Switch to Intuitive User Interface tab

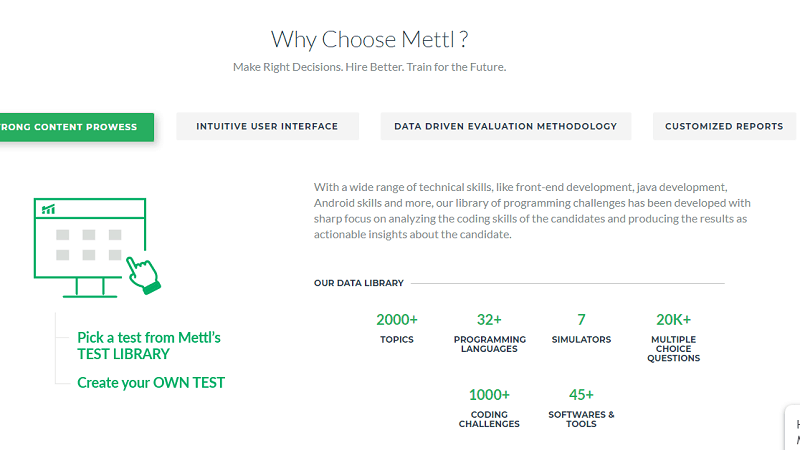coord(267,127)
